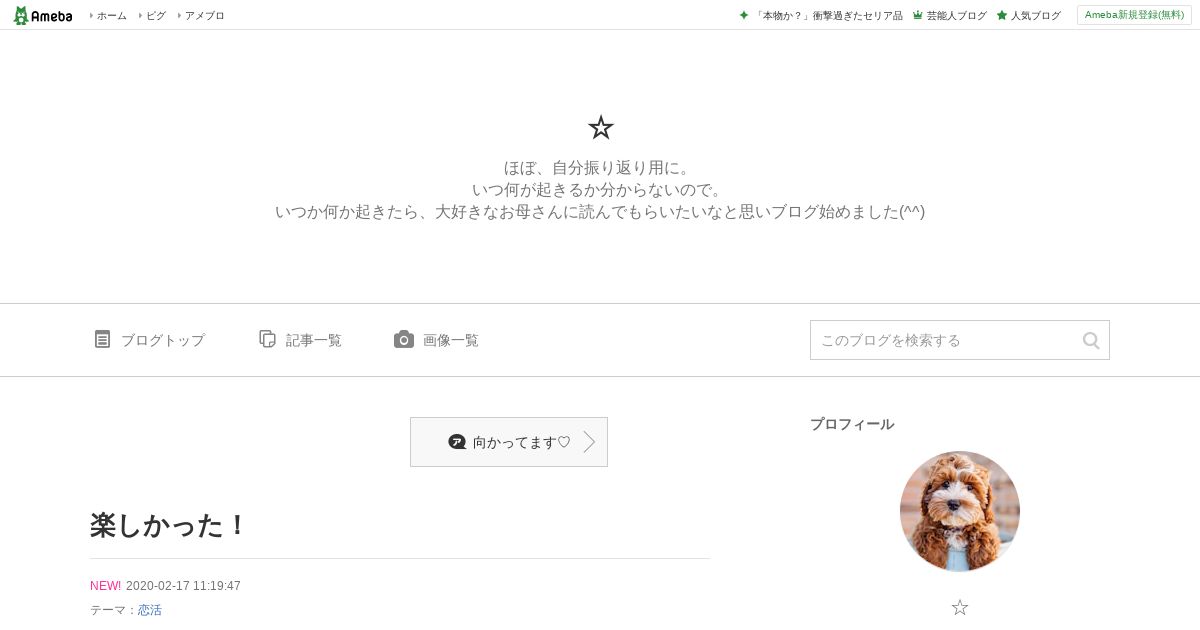Click the dog profile picture

point(960,511)
